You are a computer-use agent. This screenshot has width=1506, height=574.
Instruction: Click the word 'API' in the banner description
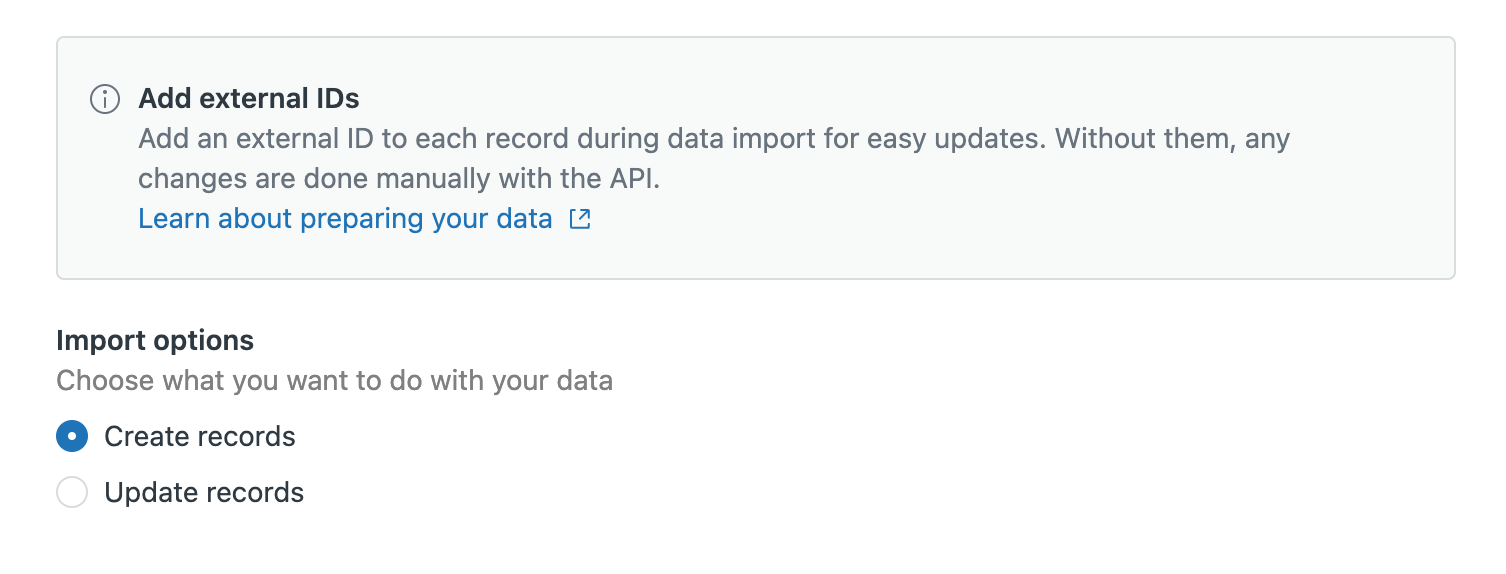pos(631,179)
